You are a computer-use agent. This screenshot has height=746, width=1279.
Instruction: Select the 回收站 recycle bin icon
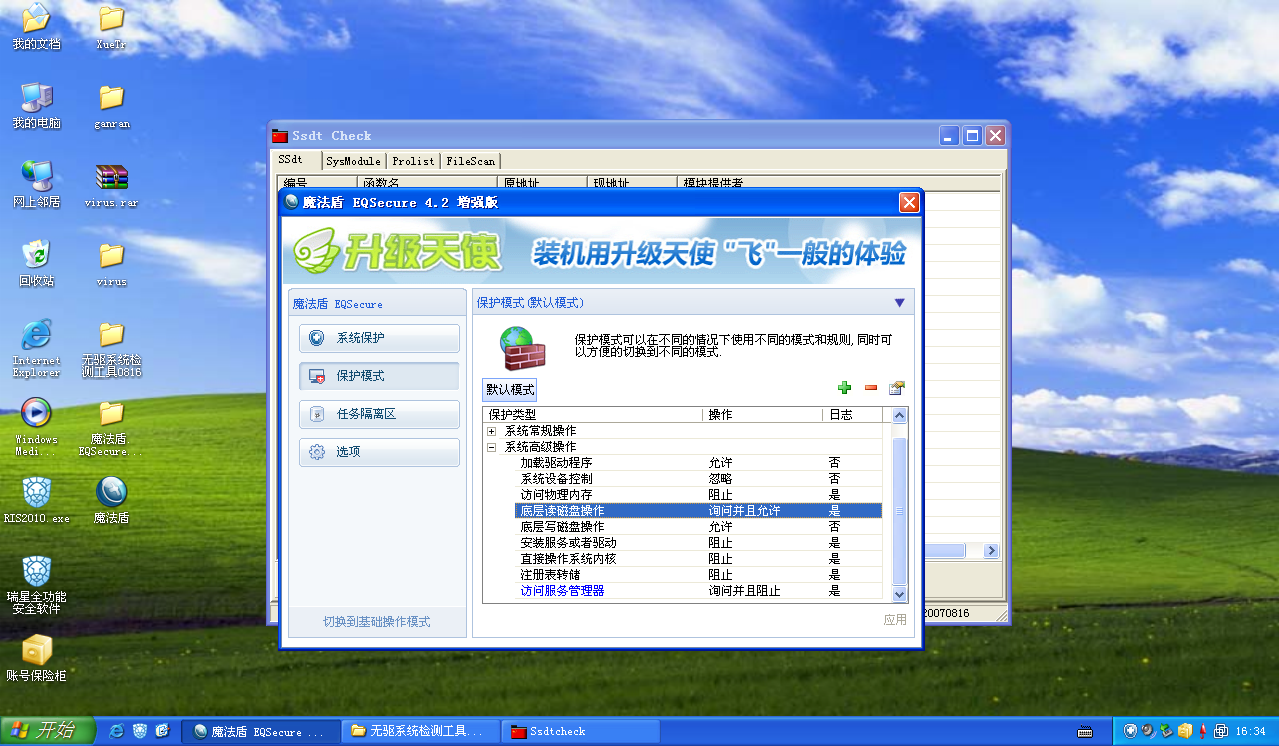click(36, 263)
